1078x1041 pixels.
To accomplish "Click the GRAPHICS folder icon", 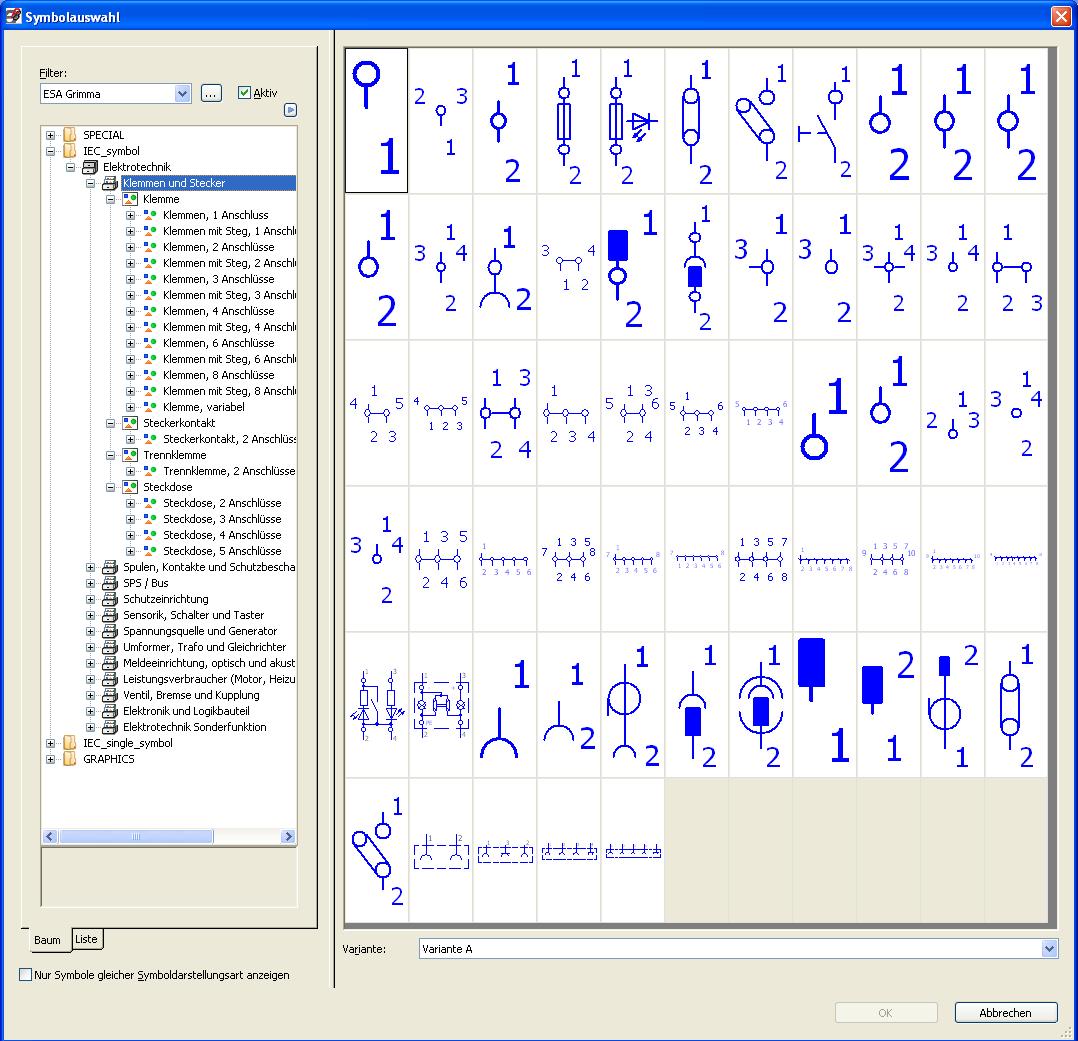I will tap(69, 759).
